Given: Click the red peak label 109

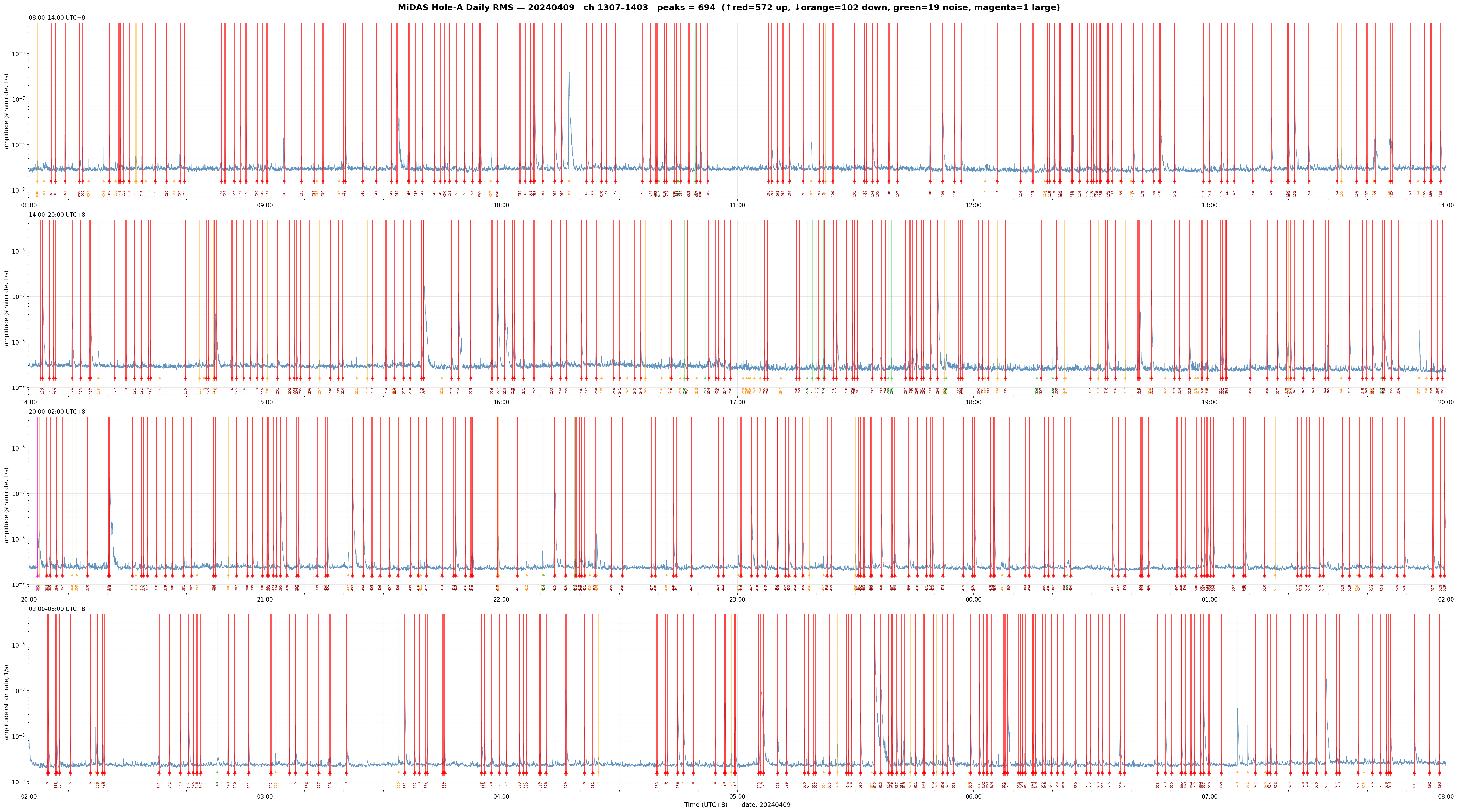Looking at the screenshot, I should [943, 194].
